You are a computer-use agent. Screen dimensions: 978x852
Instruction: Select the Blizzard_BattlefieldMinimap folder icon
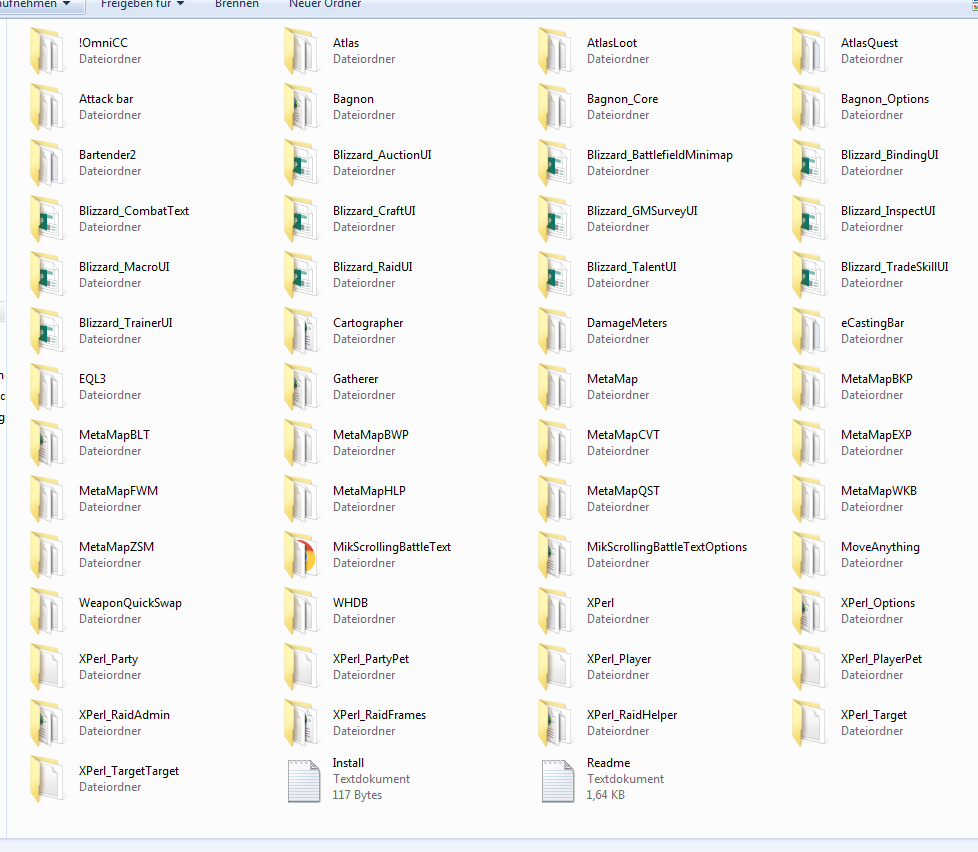click(x=554, y=163)
